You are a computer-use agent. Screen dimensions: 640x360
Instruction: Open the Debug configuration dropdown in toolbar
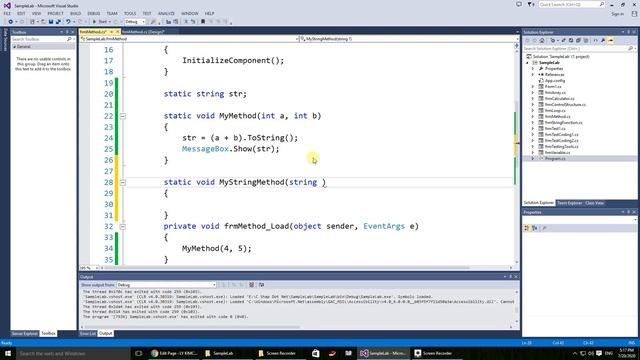coord(135,22)
